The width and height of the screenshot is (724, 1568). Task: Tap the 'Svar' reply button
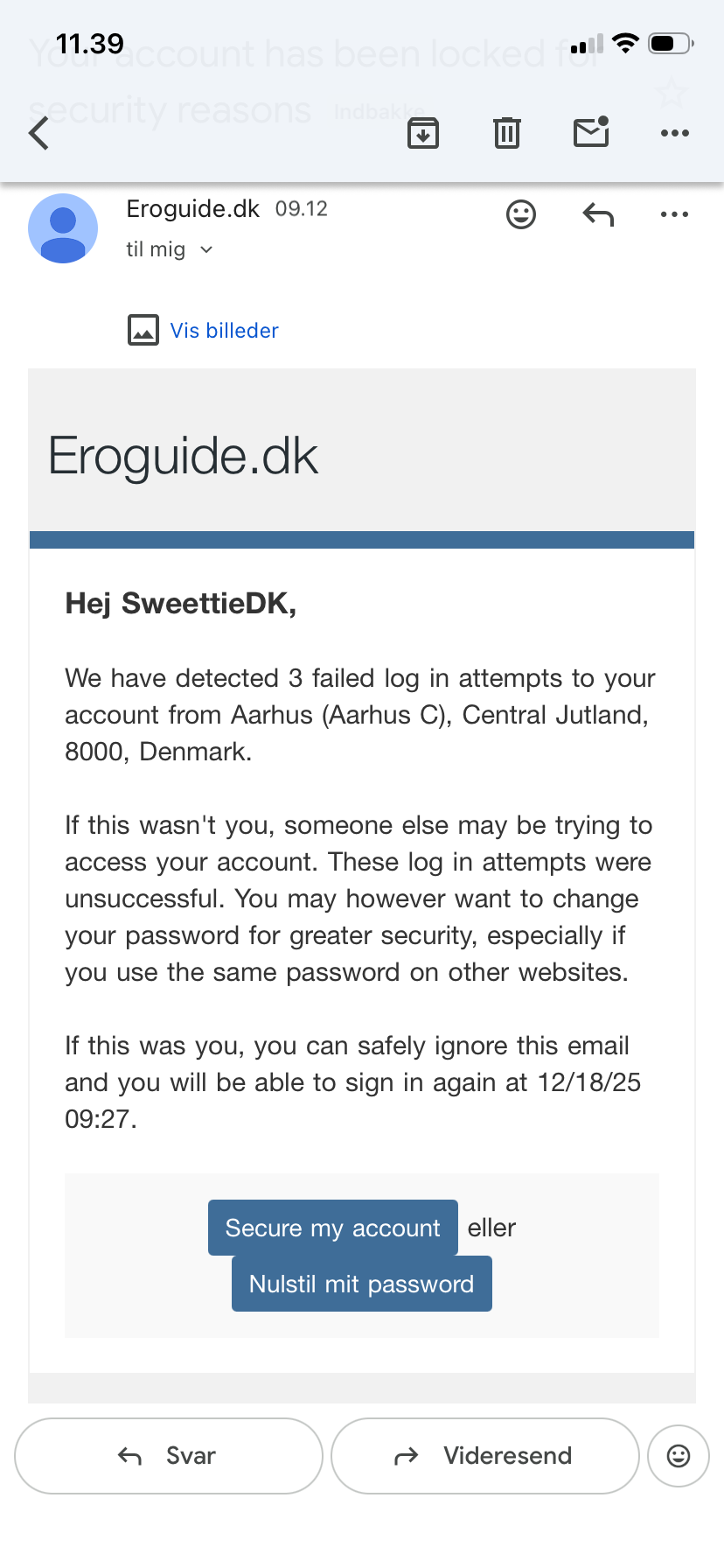(x=169, y=1456)
